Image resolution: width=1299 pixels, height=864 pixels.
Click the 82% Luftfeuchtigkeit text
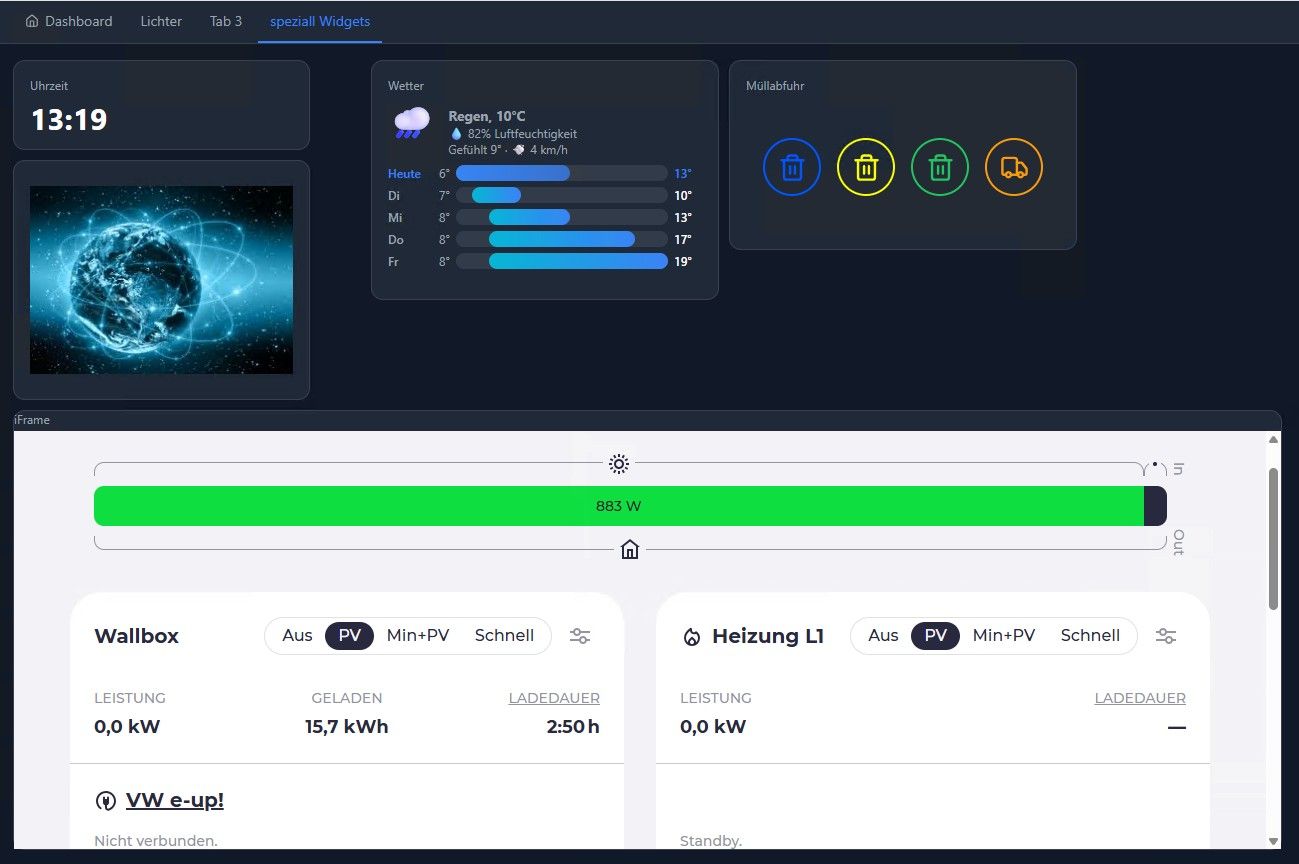(x=522, y=134)
